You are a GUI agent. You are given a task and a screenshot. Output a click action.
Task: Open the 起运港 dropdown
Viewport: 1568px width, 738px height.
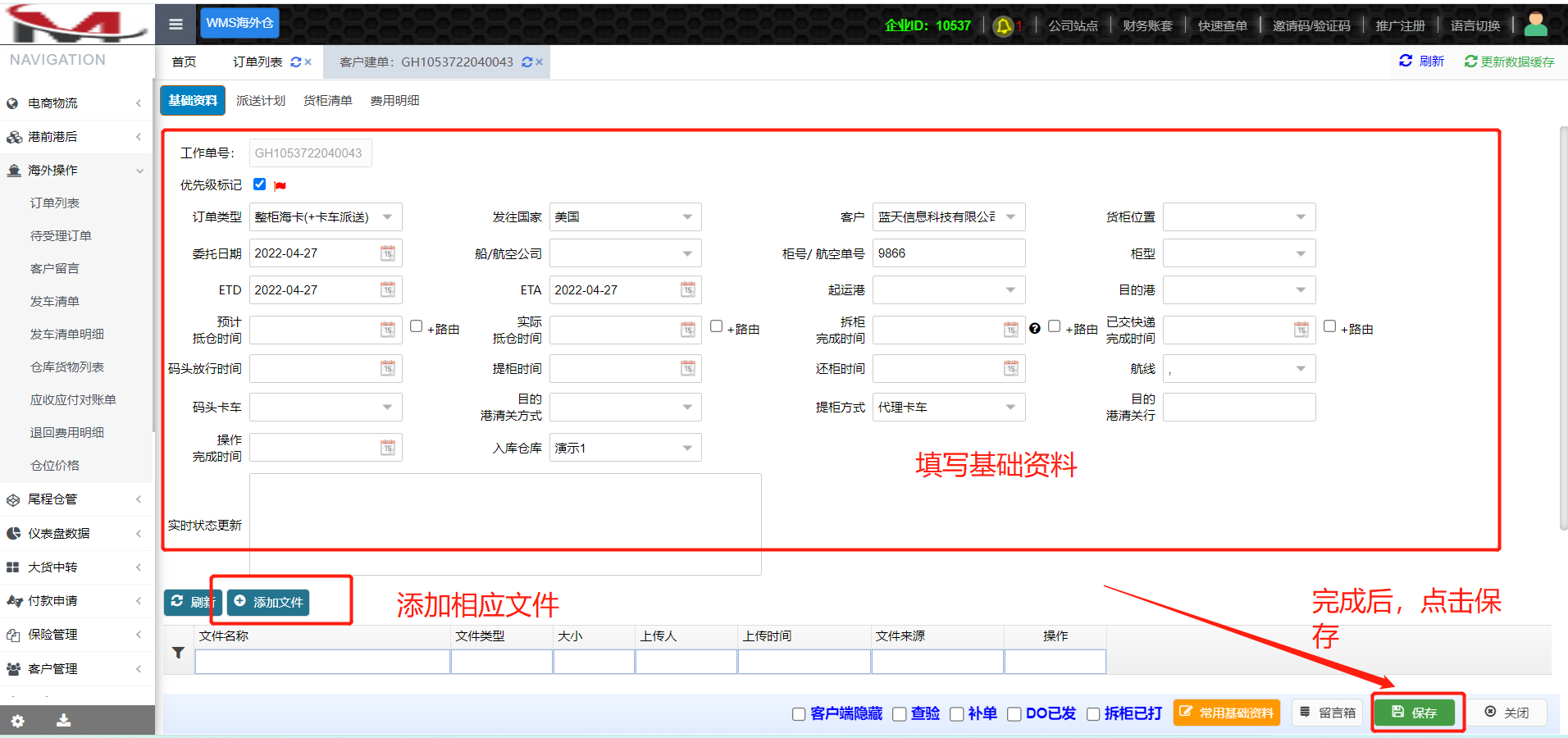click(x=949, y=289)
